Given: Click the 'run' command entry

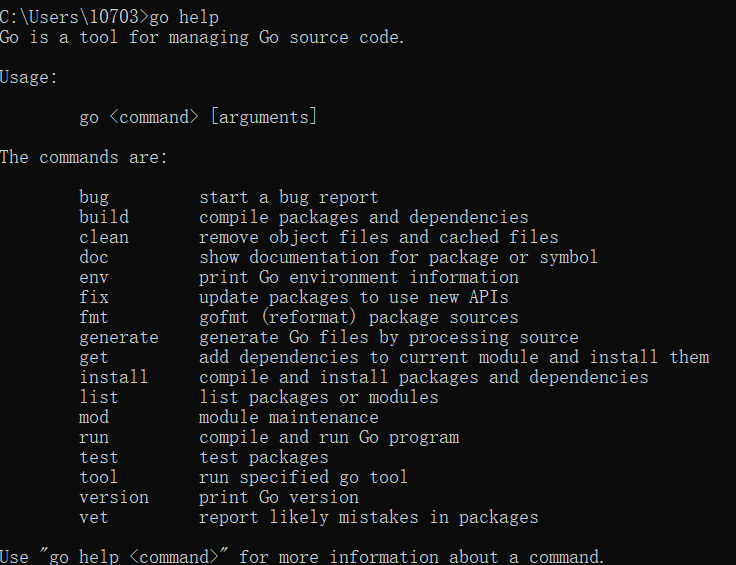Looking at the screenshot, I should click(x=94, y=437).
